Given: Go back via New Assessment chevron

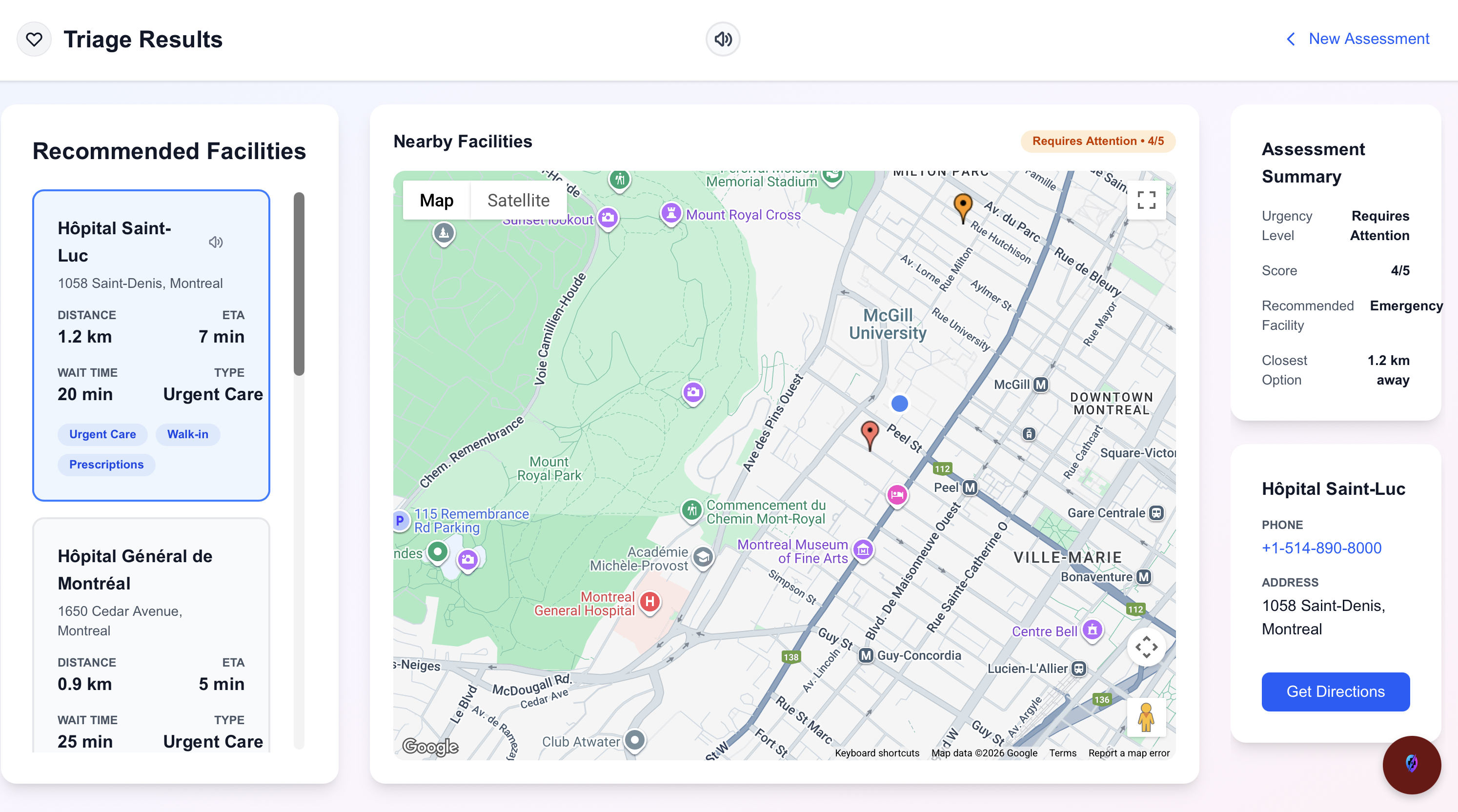Looking at the screenshot, I should coord(1291,39).
